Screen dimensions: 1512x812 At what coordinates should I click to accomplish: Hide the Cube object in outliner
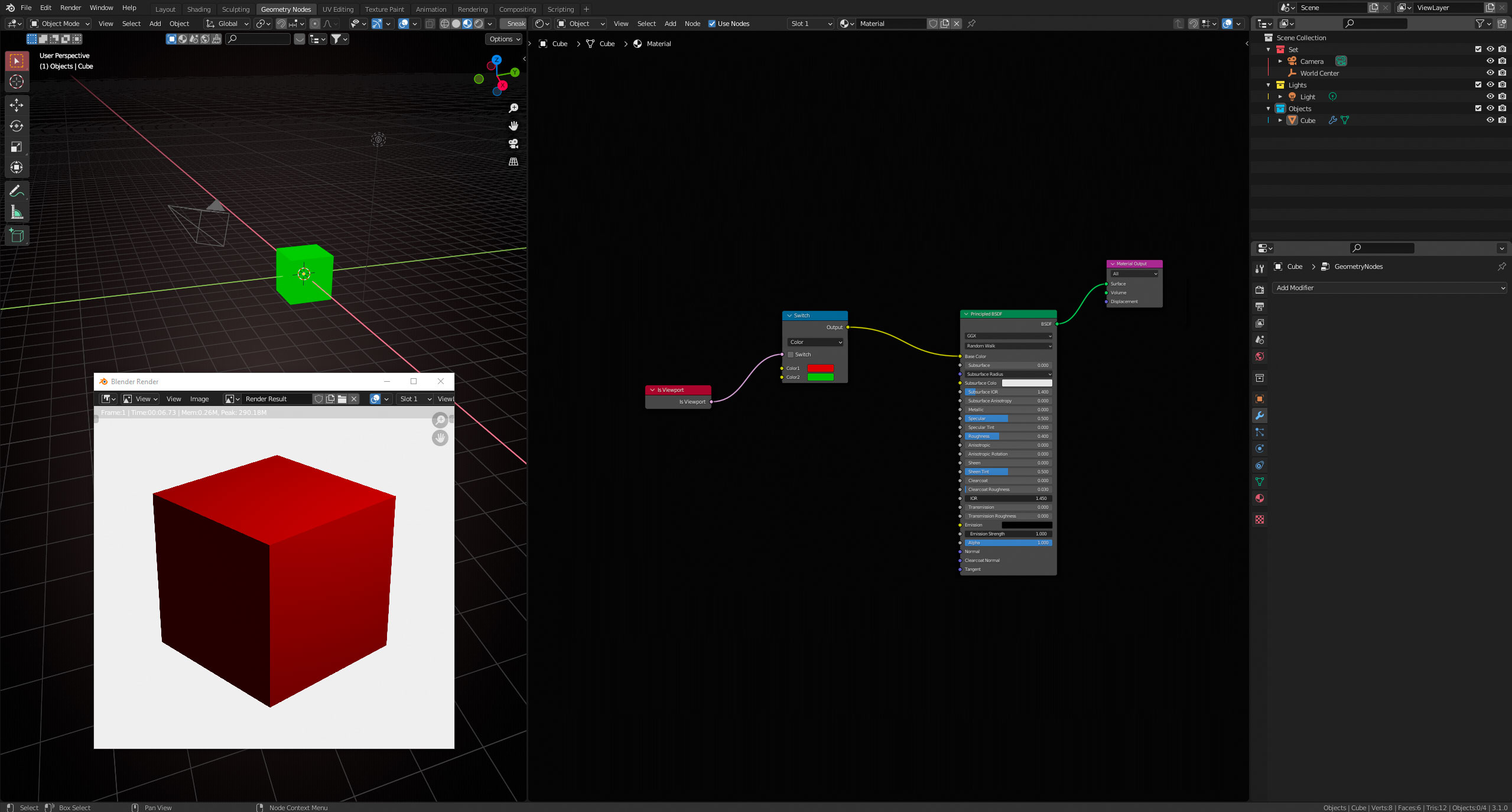1490,120
